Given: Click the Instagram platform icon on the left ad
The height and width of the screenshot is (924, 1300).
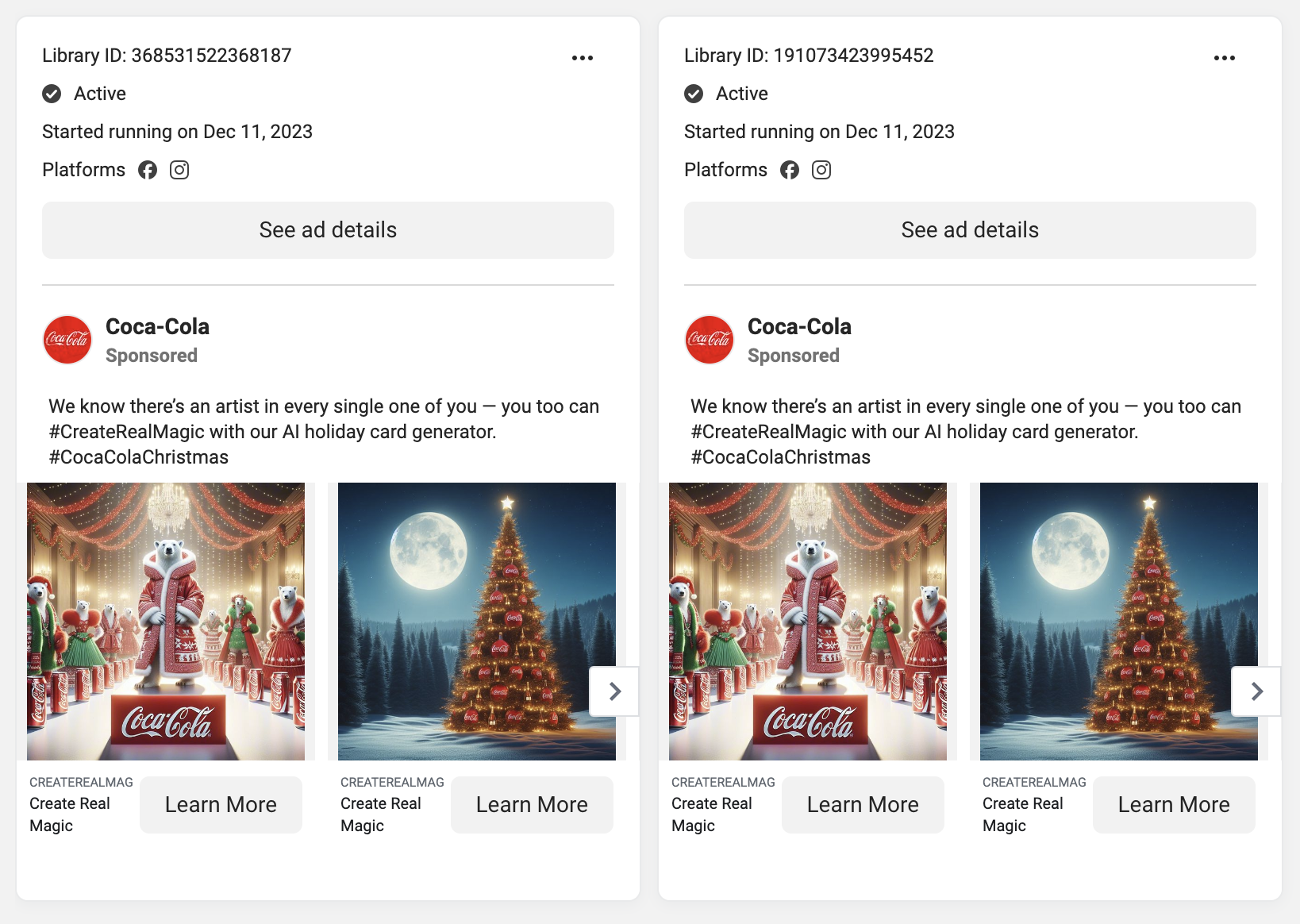Looking at the screenshot, I should [x=179, y=170].
